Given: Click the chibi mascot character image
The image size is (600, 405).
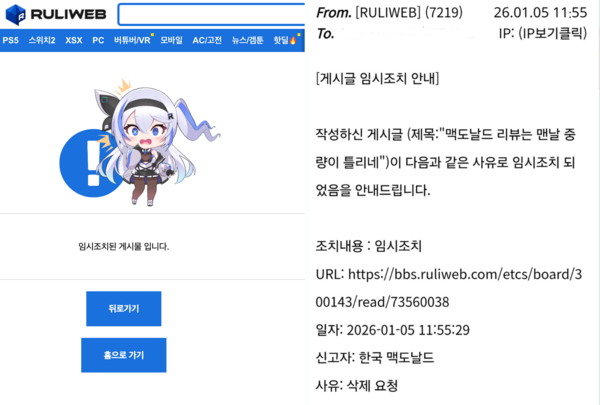Looking at the screenshot, I should pyautogui.click(x=156, y=144).
